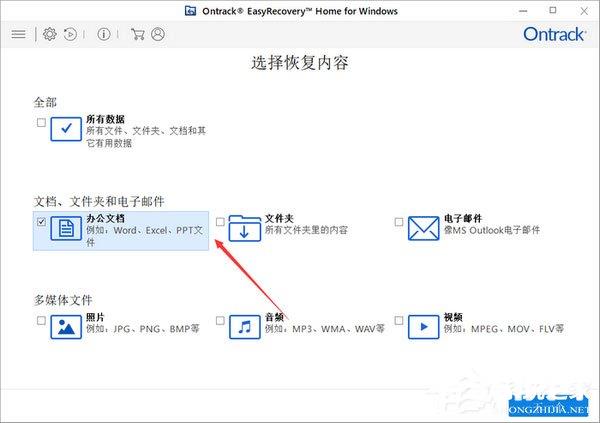Click the 办公文档 label
Viewport: 600px width, 423px height.
point(105,218)
